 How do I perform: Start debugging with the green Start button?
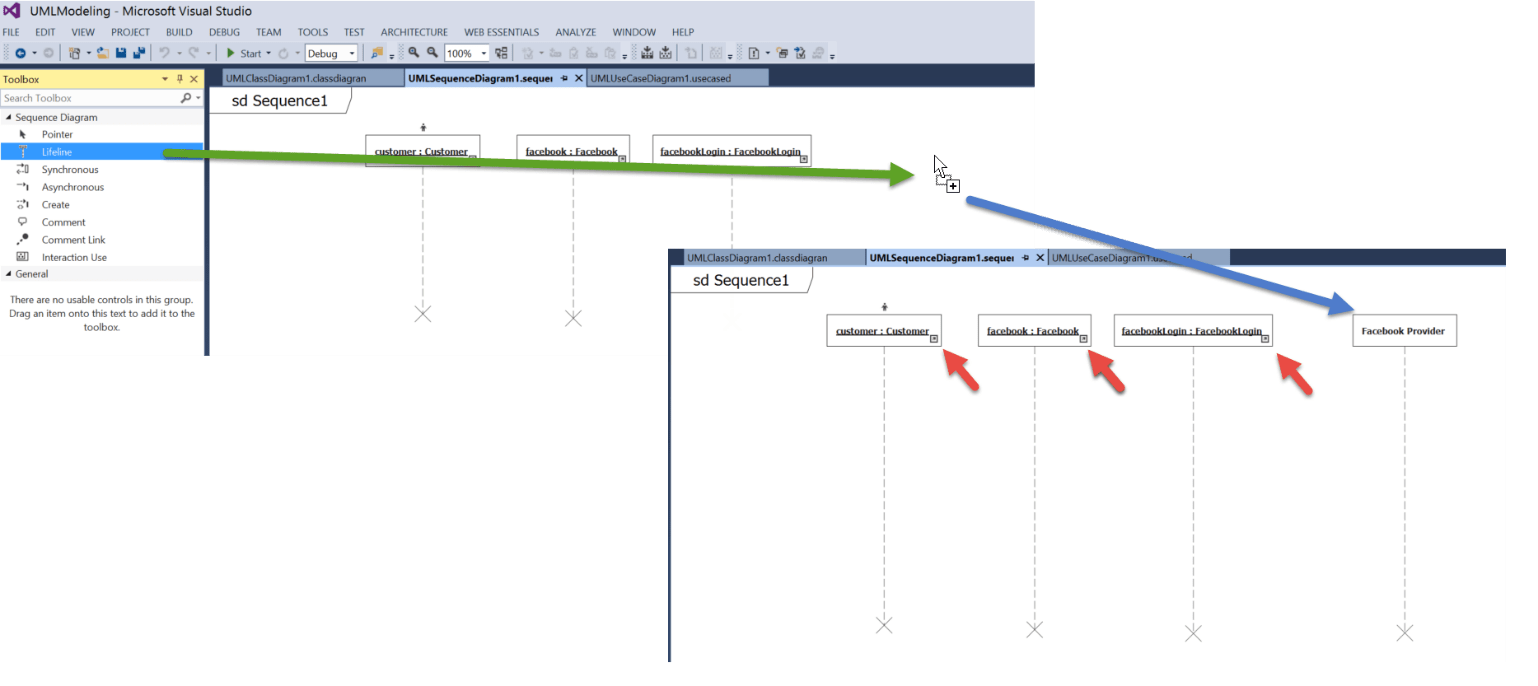coord(243,53)
